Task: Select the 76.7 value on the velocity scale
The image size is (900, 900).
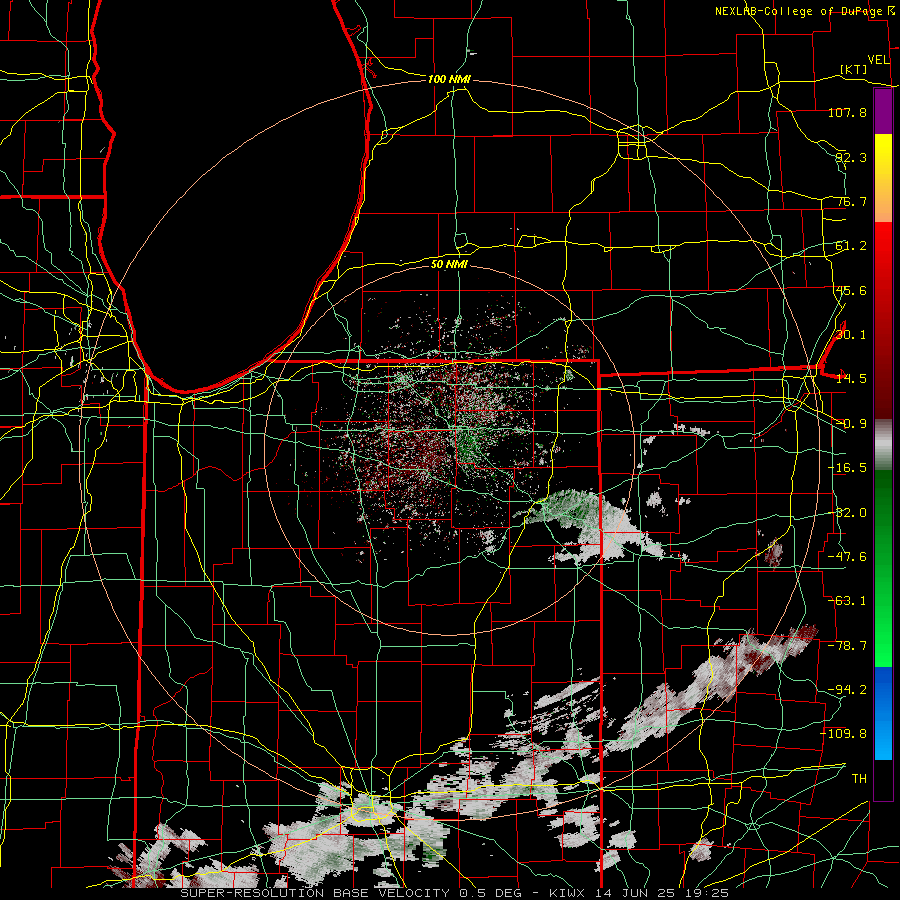Action: pyautogui.click(x=851, y=201)
